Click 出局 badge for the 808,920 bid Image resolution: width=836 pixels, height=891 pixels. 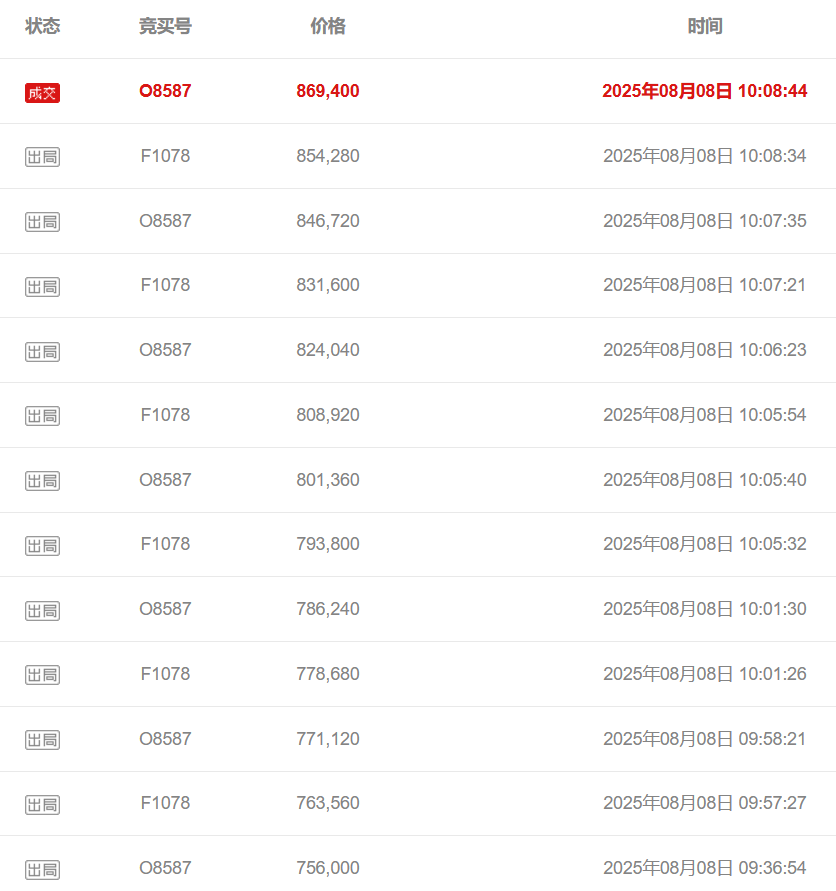point(42,416)
